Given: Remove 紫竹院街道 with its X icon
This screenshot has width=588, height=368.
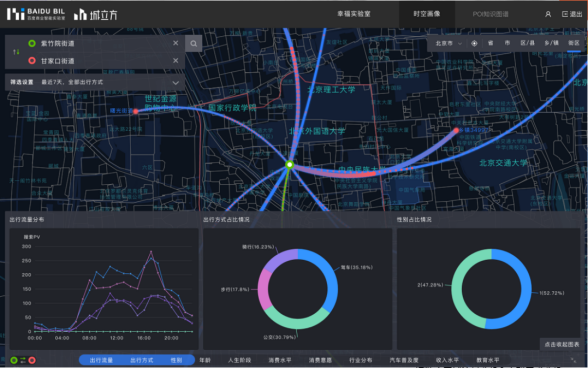Looking at the screenshot, I should click(x=176, y=43).
